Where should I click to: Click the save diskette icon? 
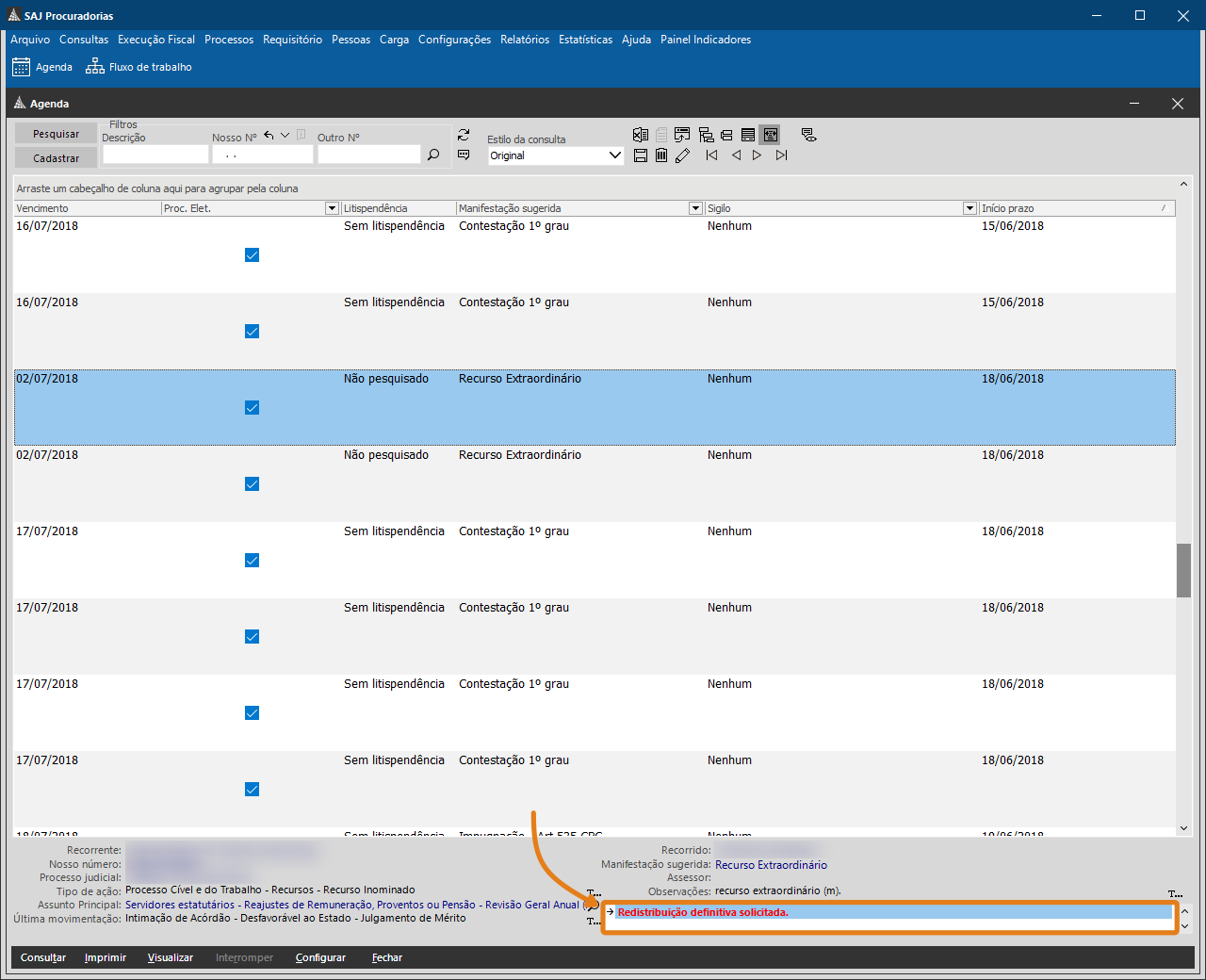[641, 155]
